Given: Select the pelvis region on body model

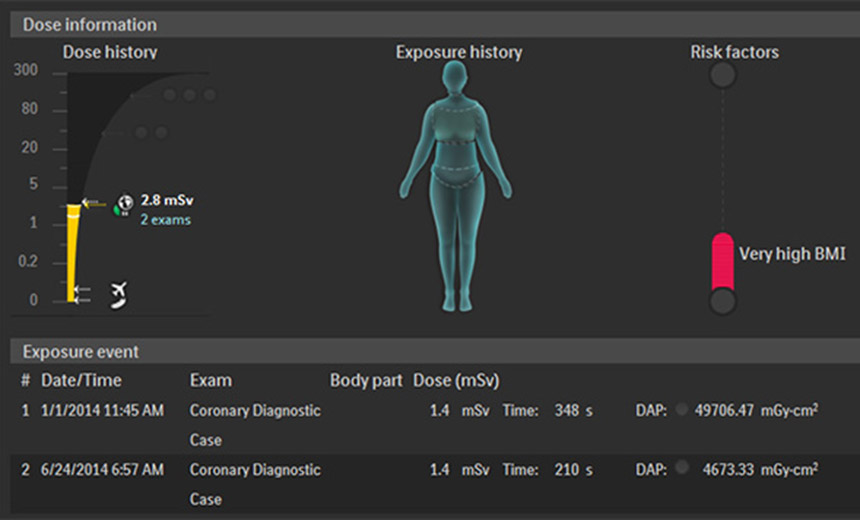Looking at the screenshot, I should (x=457, y=177).
